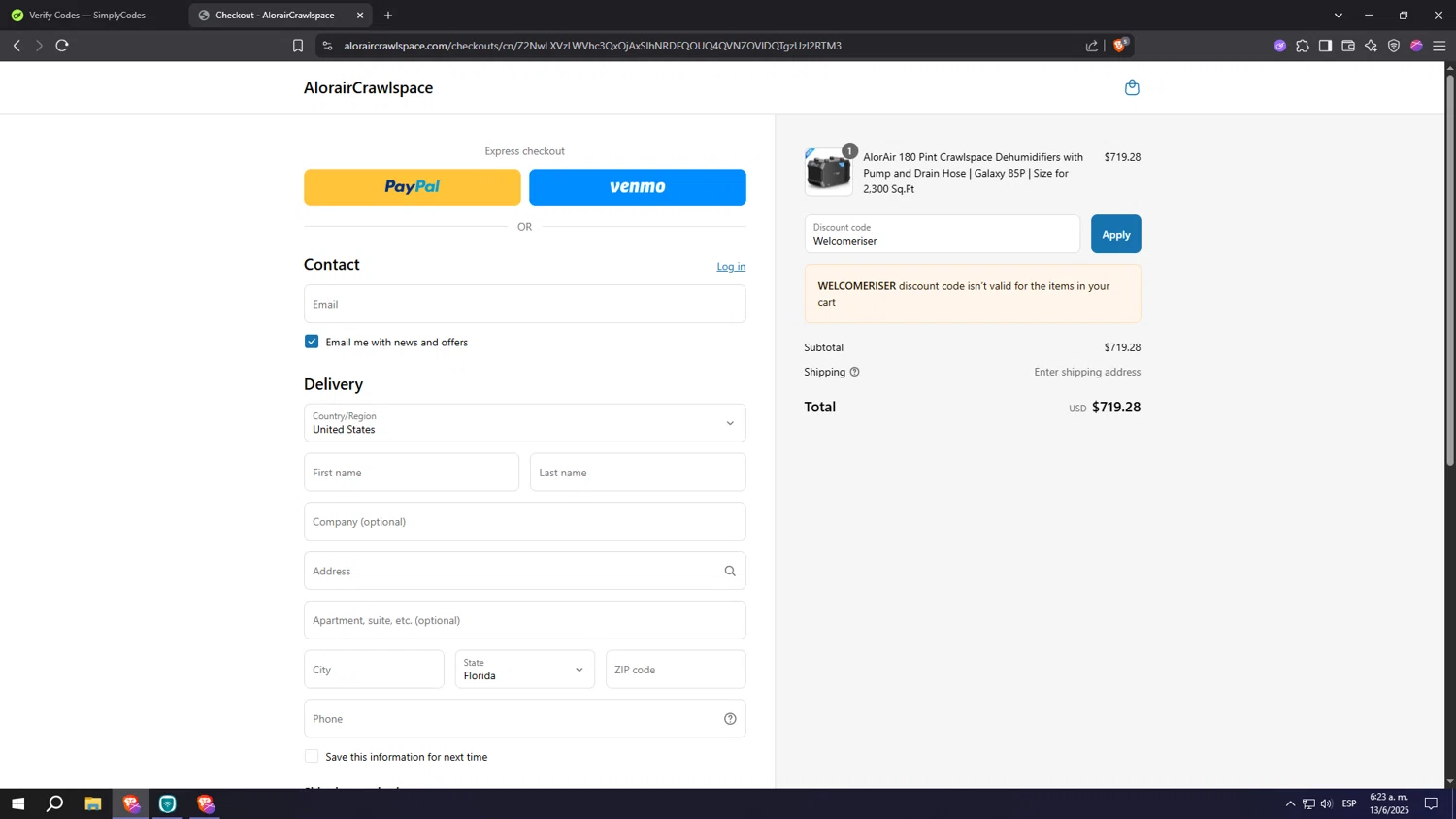Image resolution: width=1456 pixels, height=819 pixels.
Task: Open the teal shield app in taskbar
Action: point(168,803)
